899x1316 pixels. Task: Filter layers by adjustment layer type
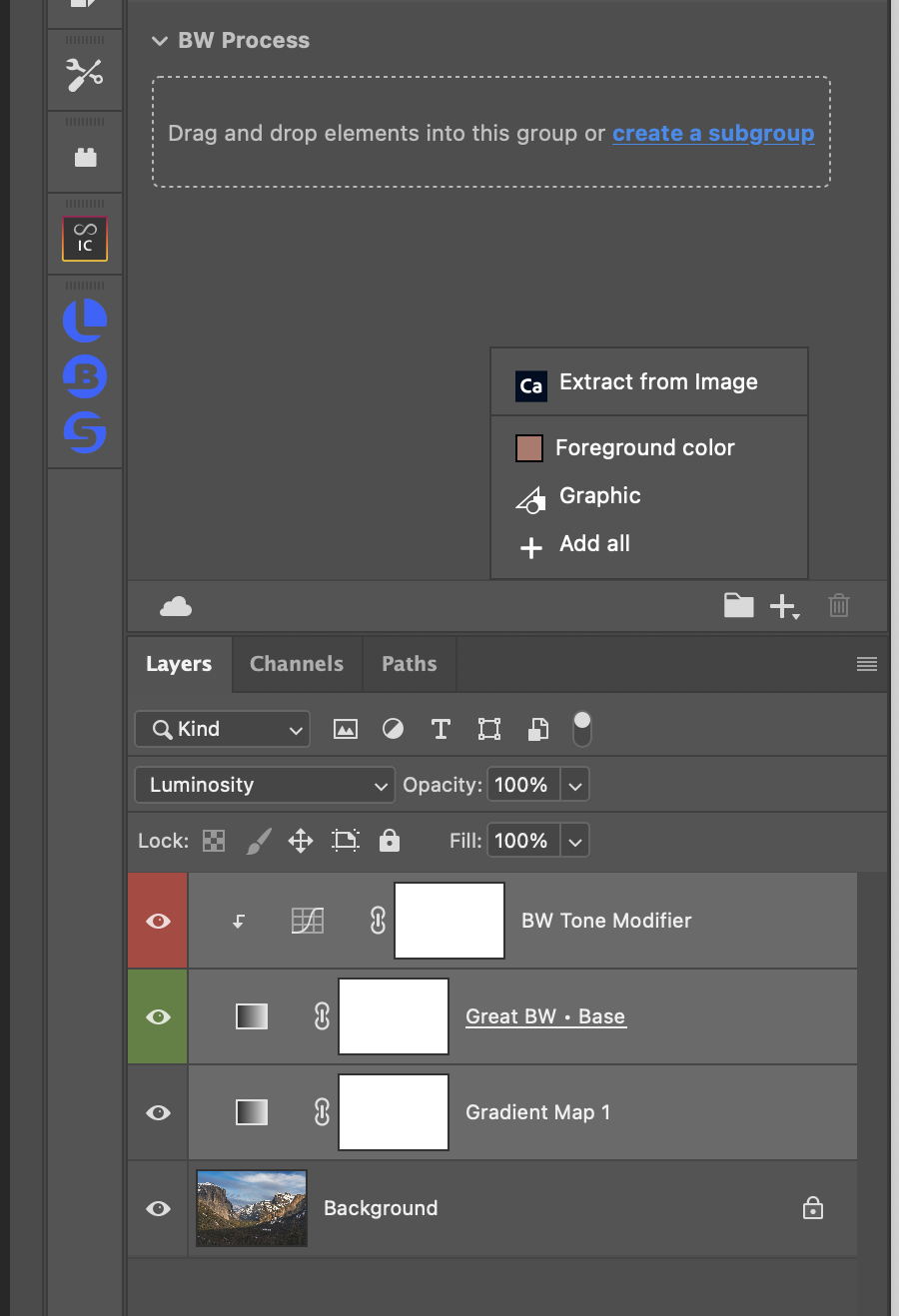click(x=394, y=729)
